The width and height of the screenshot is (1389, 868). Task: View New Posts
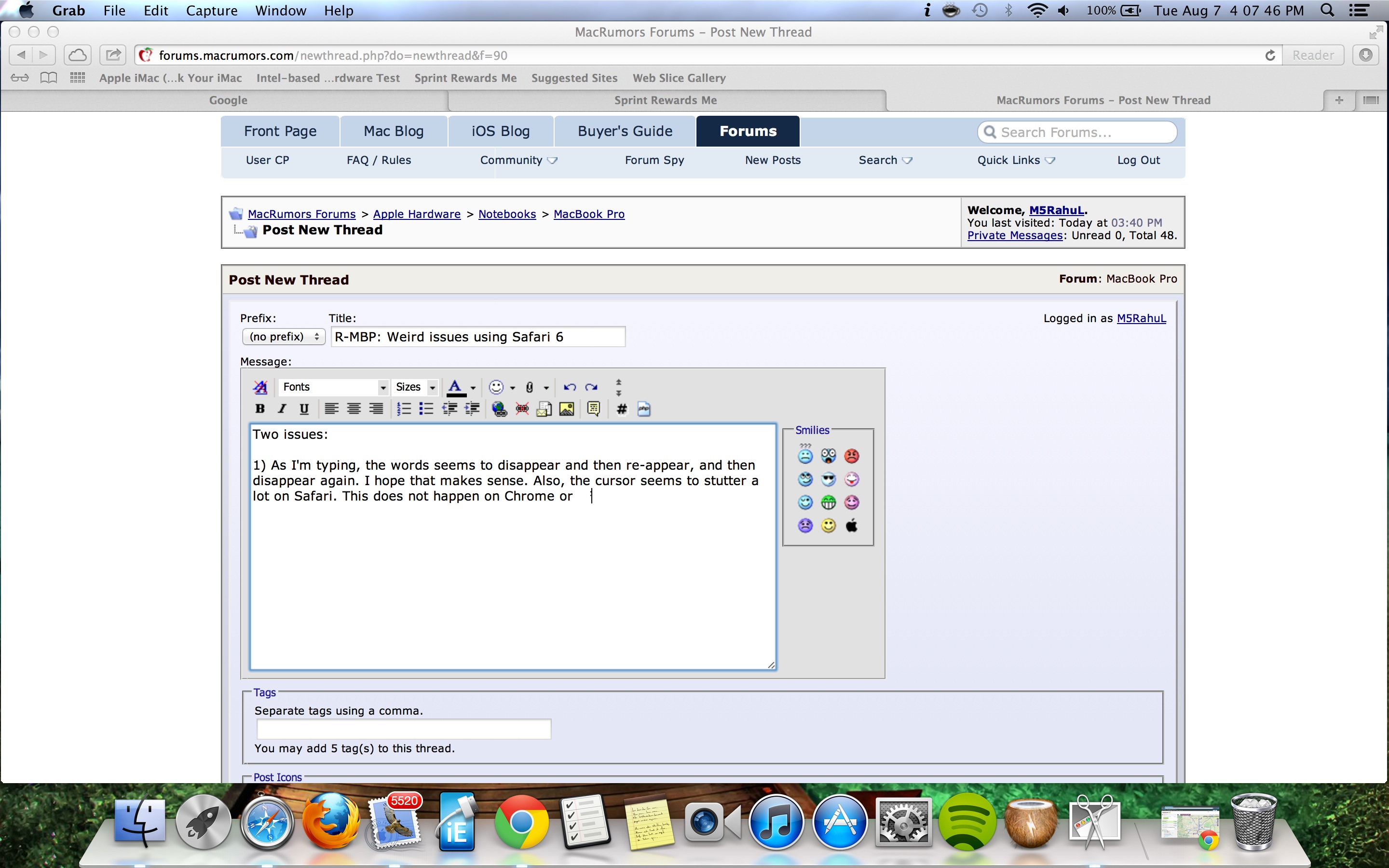tap(773, 160)
